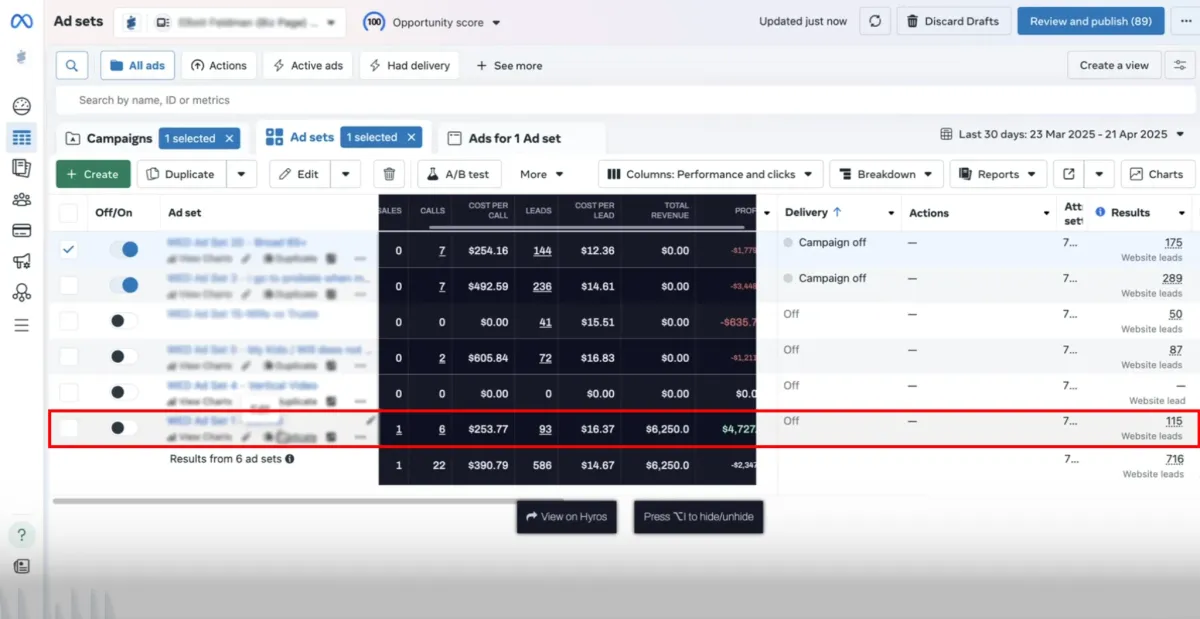The height and width of the screenshot is (619, 1200).
Task: Click the Create a view button
Action: tap(1114, 65)
